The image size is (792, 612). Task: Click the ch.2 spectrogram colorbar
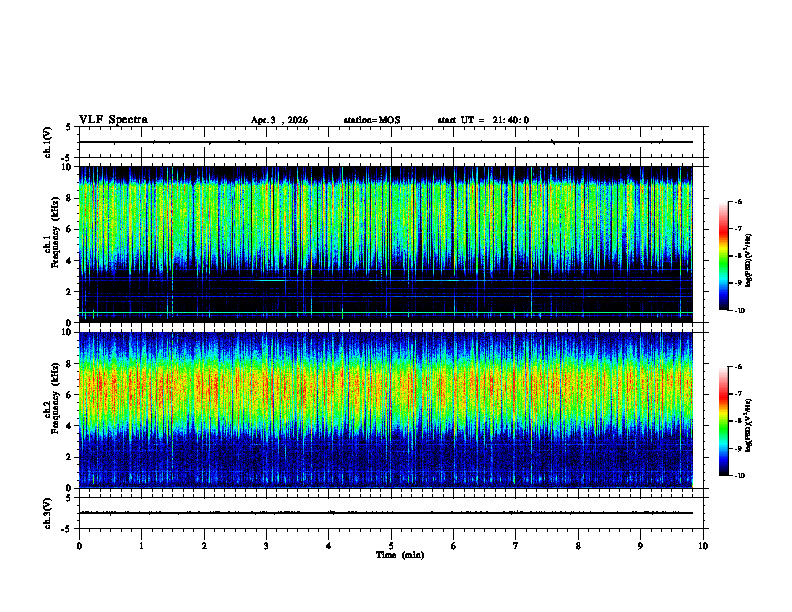click(723, 421)
